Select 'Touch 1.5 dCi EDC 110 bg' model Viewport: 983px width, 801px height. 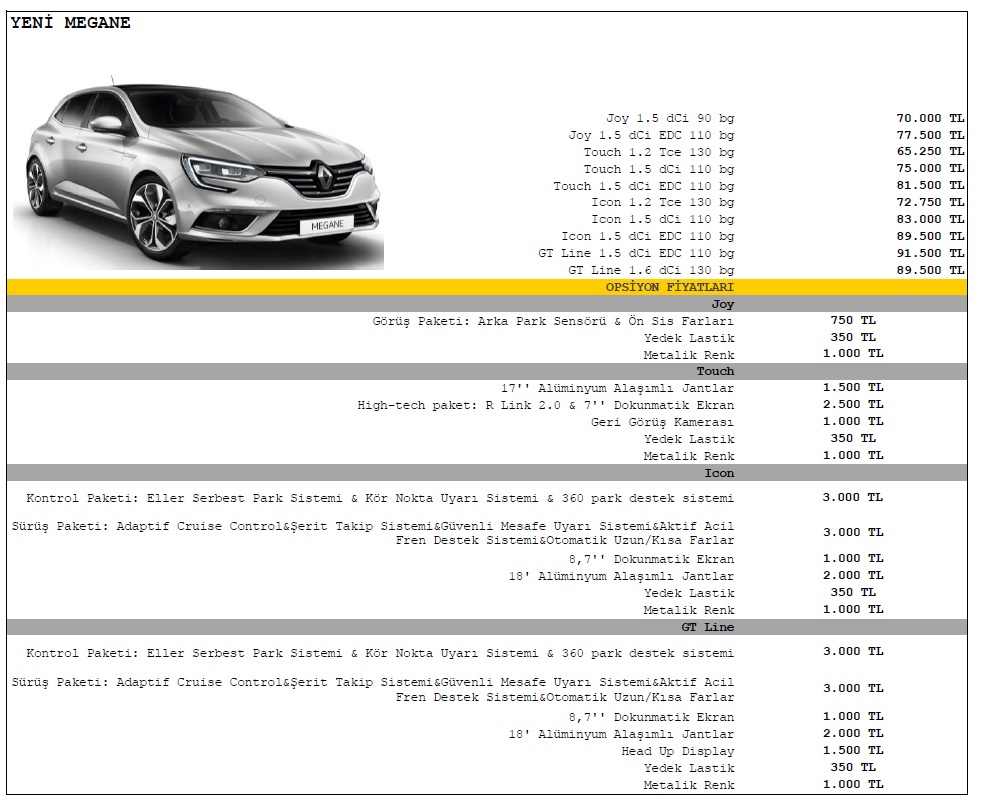coord(644,186)
